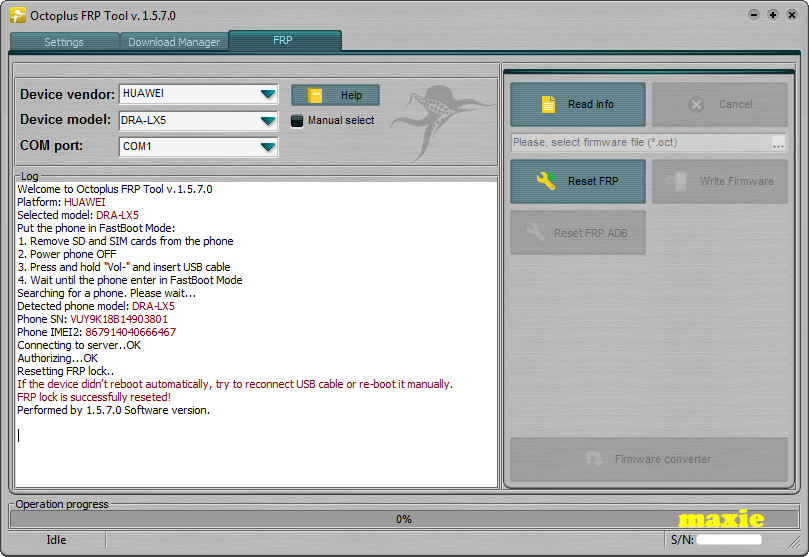Select the FRP tab
This screenshot has width=809, height=557.
(283, 41)
